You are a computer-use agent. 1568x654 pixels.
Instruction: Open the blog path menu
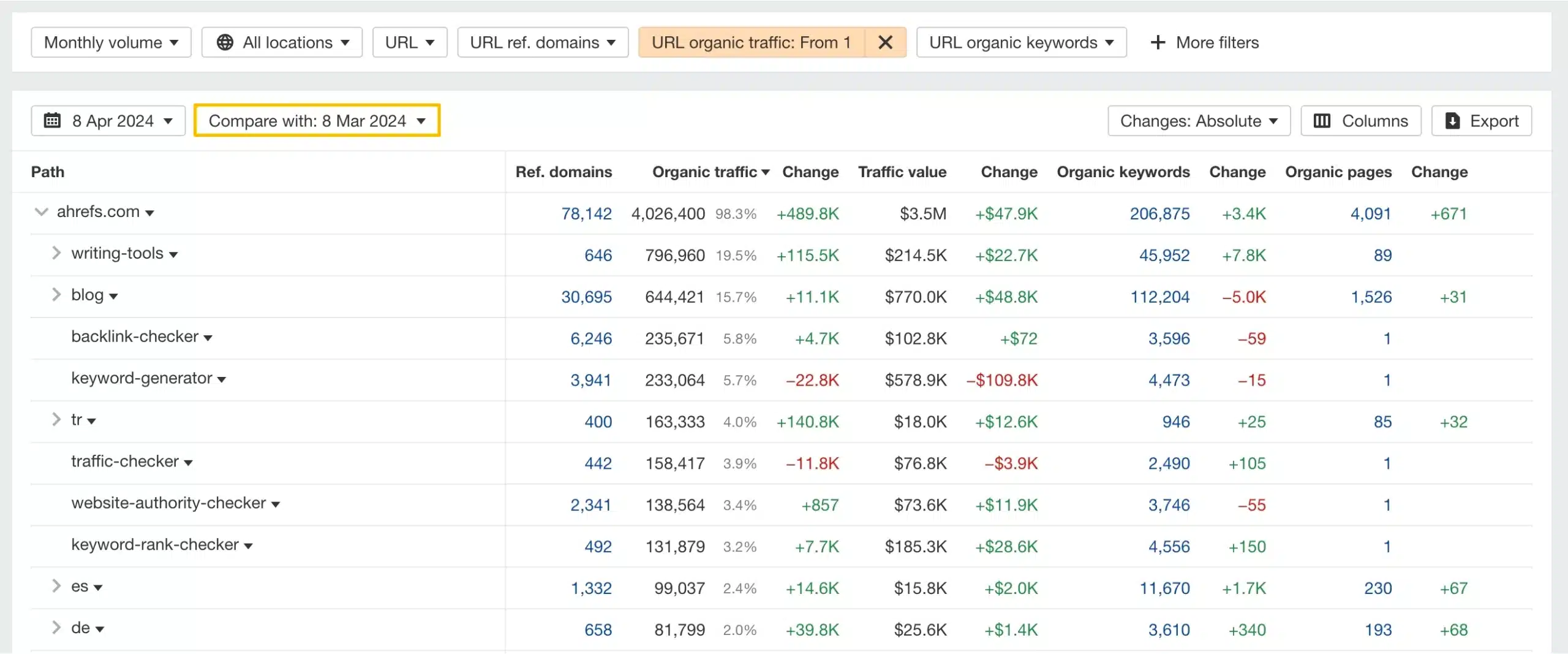point(113,297)
